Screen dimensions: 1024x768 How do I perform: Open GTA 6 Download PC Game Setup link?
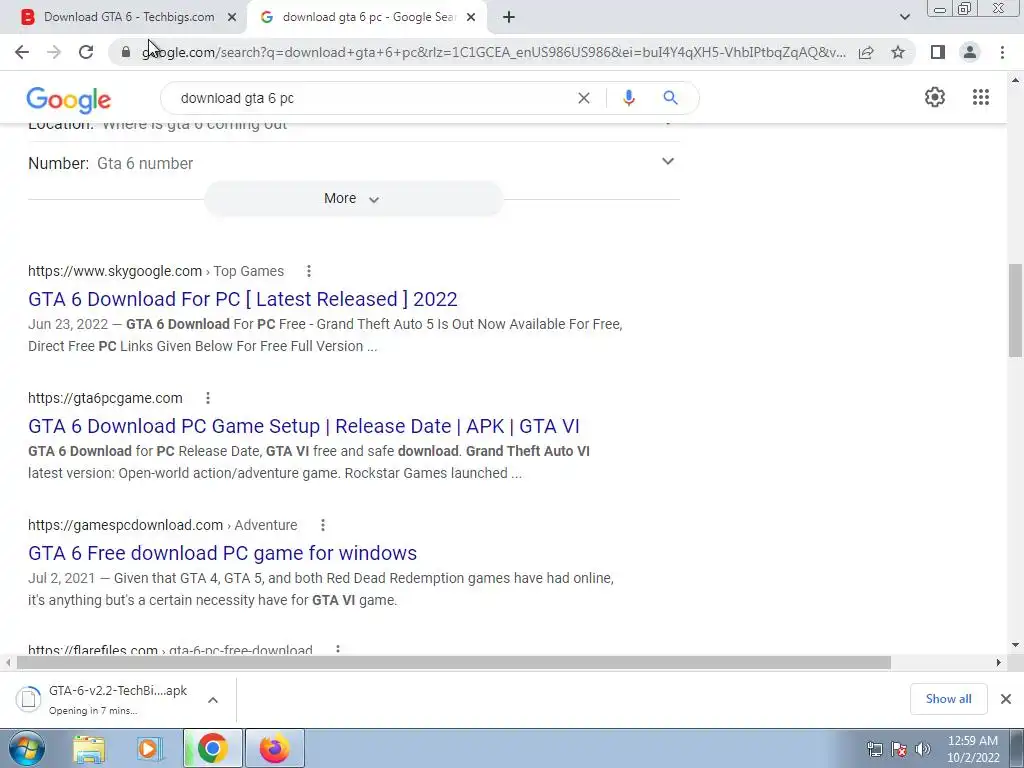coord(304,426)
